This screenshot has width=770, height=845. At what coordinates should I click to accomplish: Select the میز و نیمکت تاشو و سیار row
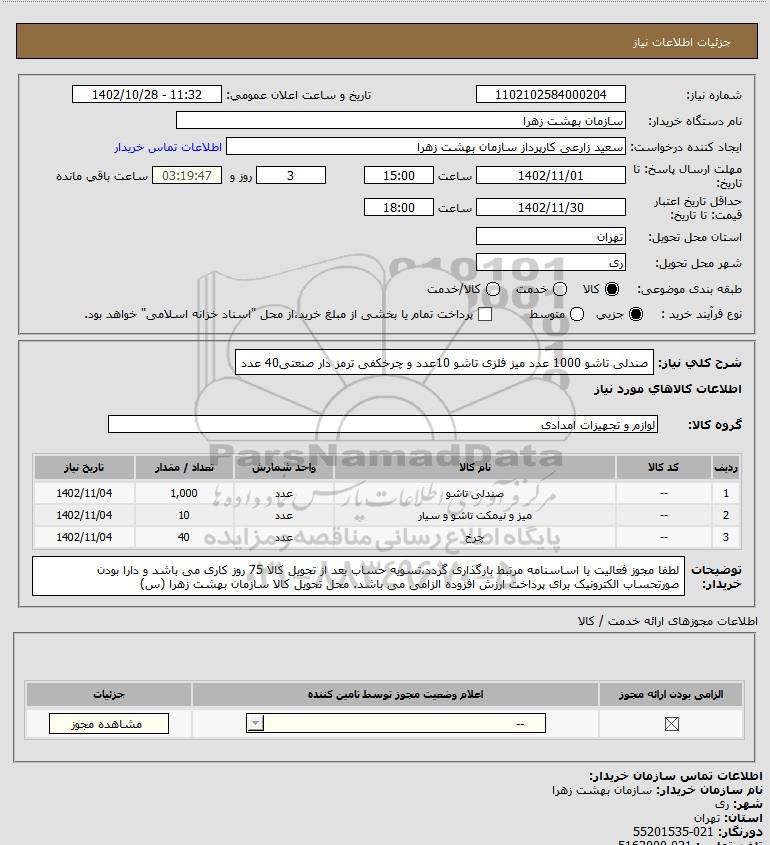click(x=387, y=515)
